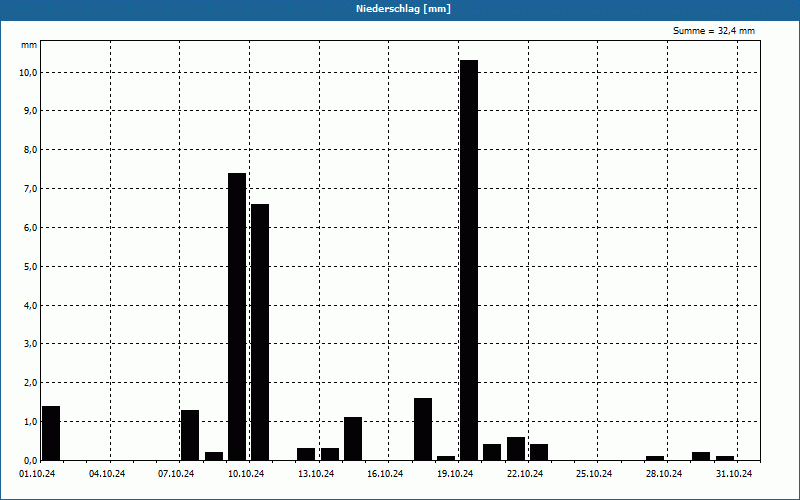The height and width of the screenshot is (500, 800).
Task: Click the y-axis value 0,0
Action: coord(30,460)
